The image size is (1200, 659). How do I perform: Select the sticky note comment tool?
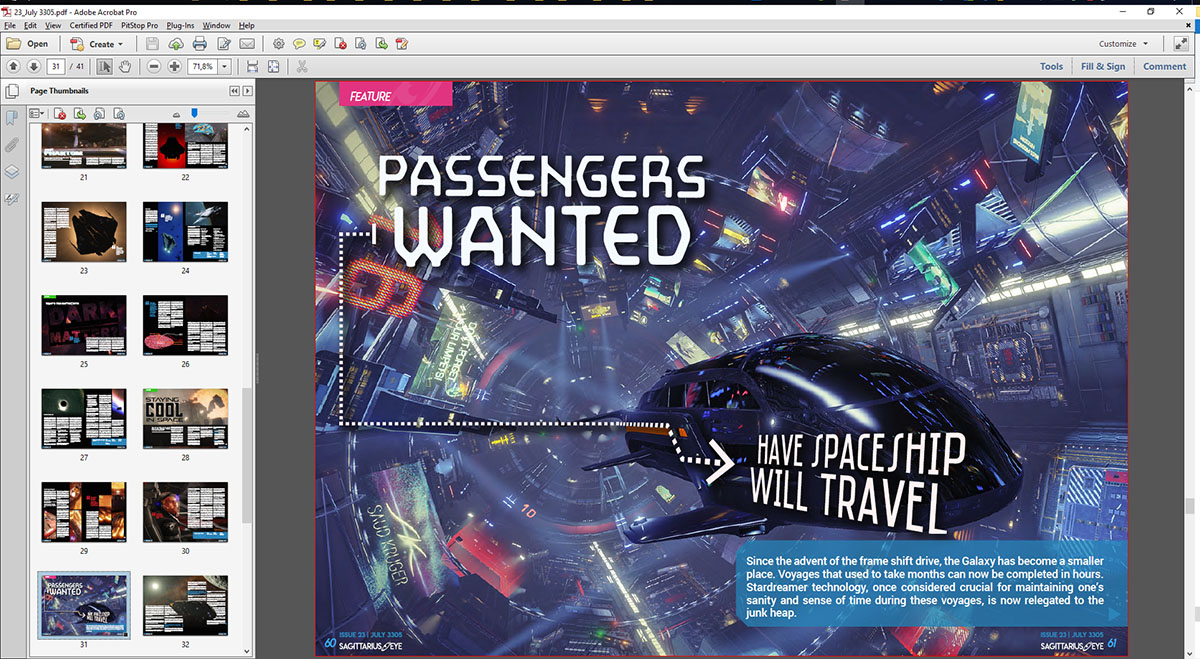coord(299,44)
